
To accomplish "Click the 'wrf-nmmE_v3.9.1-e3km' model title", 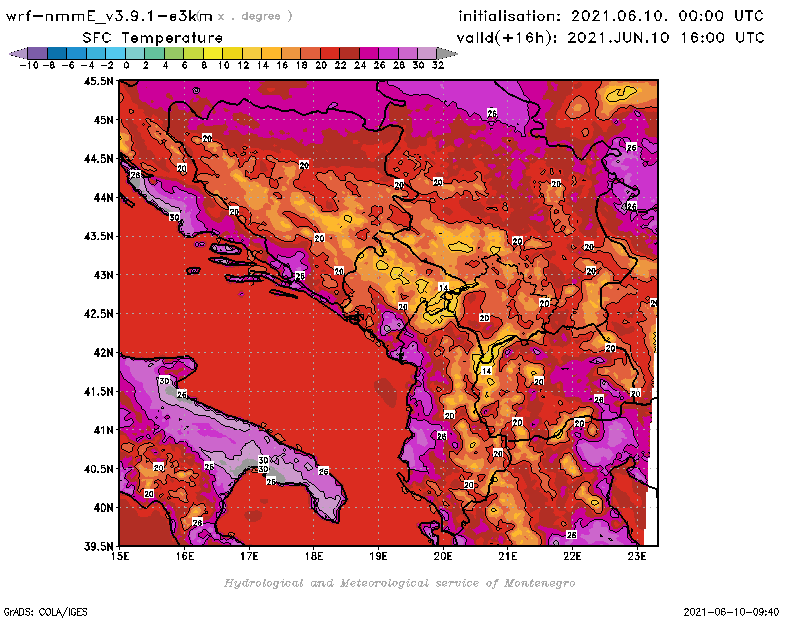I will [x=109, y=16].
